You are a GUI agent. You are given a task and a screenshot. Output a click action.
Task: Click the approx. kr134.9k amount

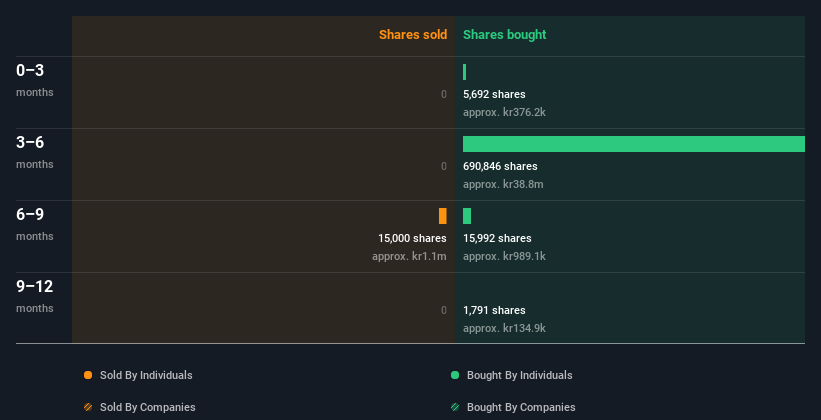(x=504, y=328)
